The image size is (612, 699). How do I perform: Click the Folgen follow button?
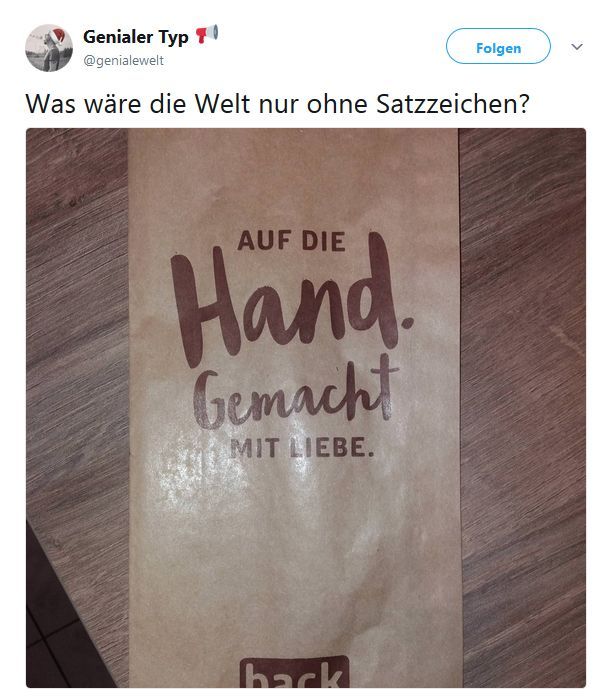(498, 46)
